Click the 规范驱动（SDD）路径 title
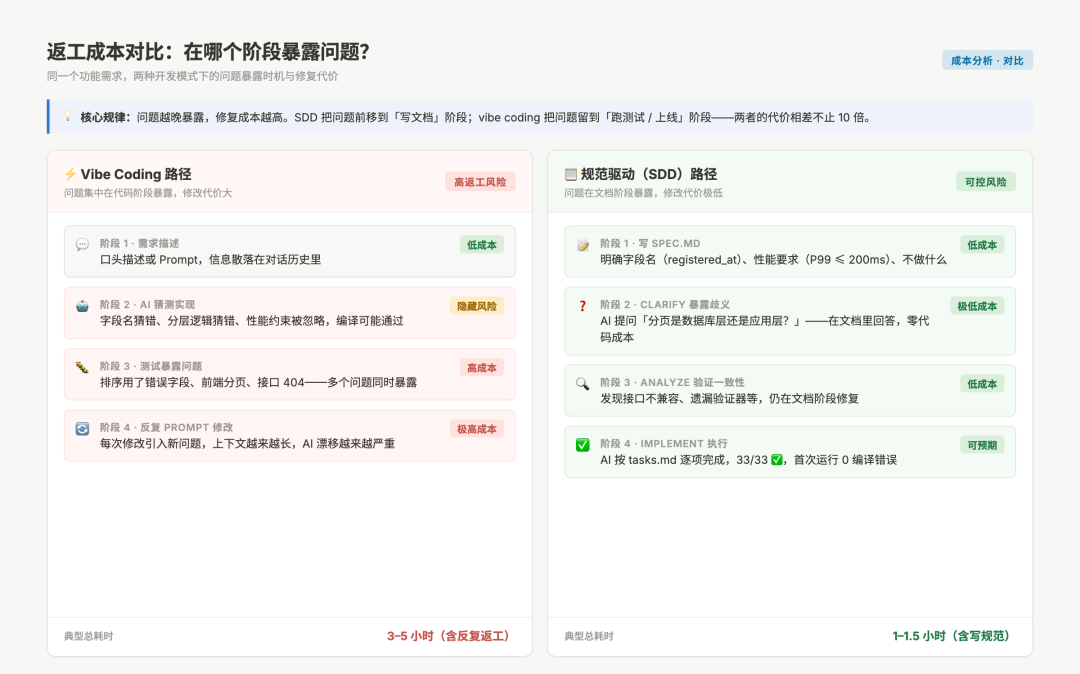 [649, 174]
